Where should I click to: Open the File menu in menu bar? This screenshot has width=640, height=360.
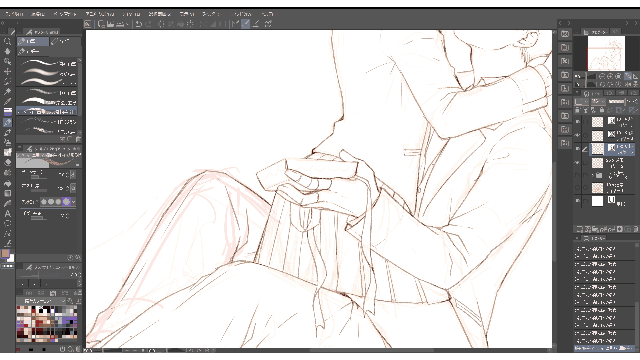(x=14, y=14)
